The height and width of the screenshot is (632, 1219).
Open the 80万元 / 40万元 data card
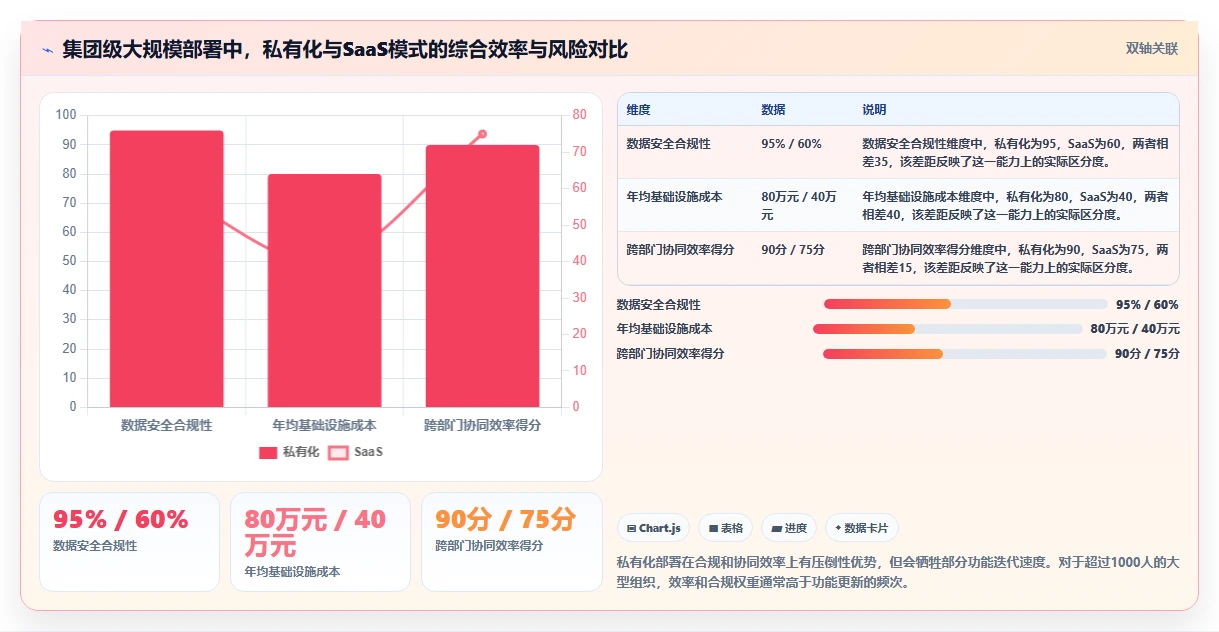coord(320,542)
